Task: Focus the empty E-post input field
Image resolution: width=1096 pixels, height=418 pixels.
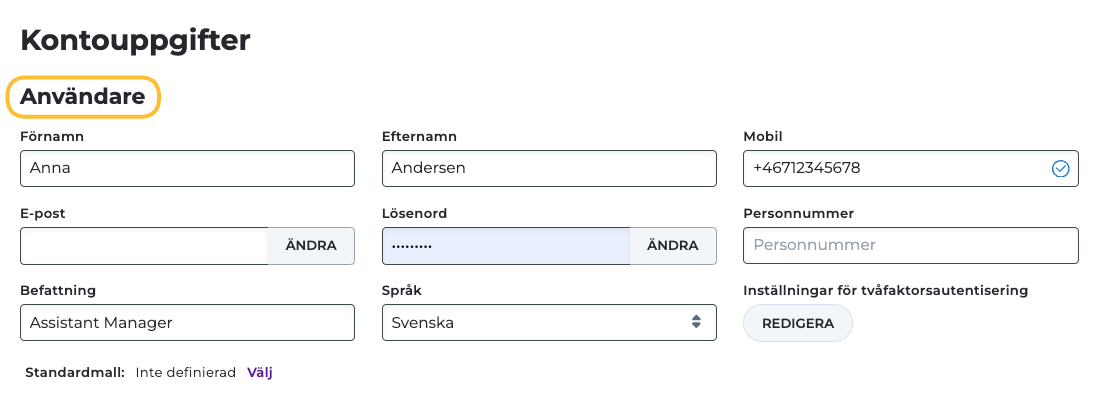Action: pyautogui.click(x=144, y=245)
